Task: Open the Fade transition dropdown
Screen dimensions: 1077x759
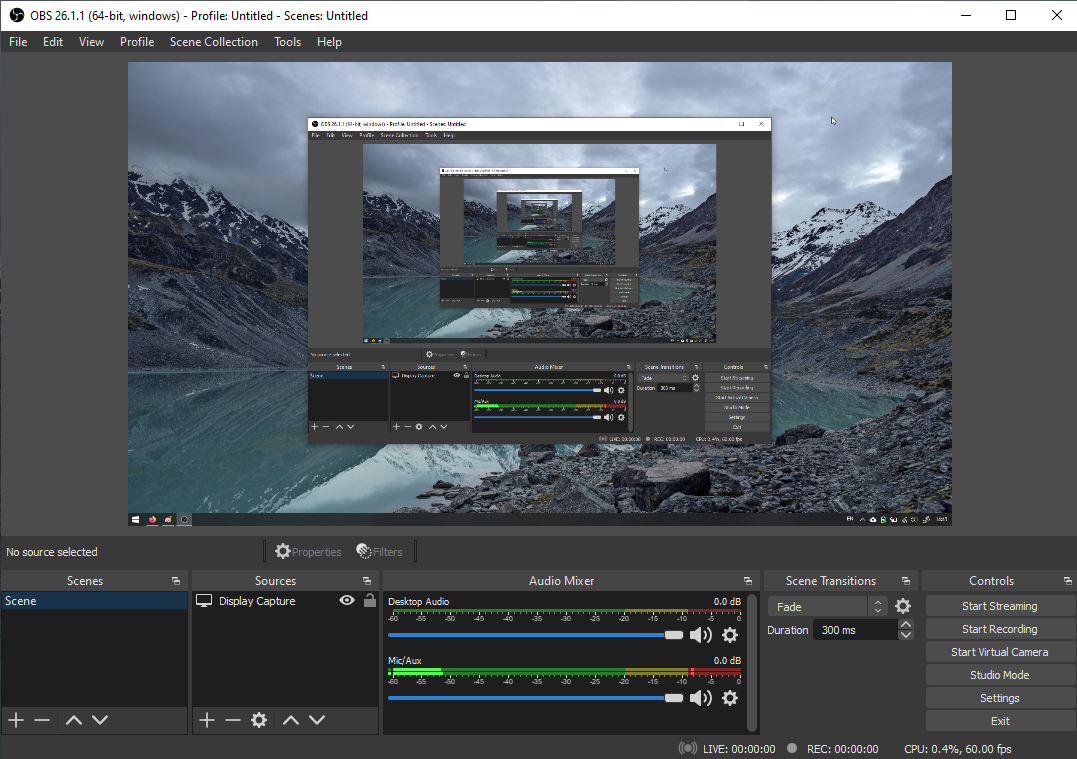Action: tap(827, 607)
